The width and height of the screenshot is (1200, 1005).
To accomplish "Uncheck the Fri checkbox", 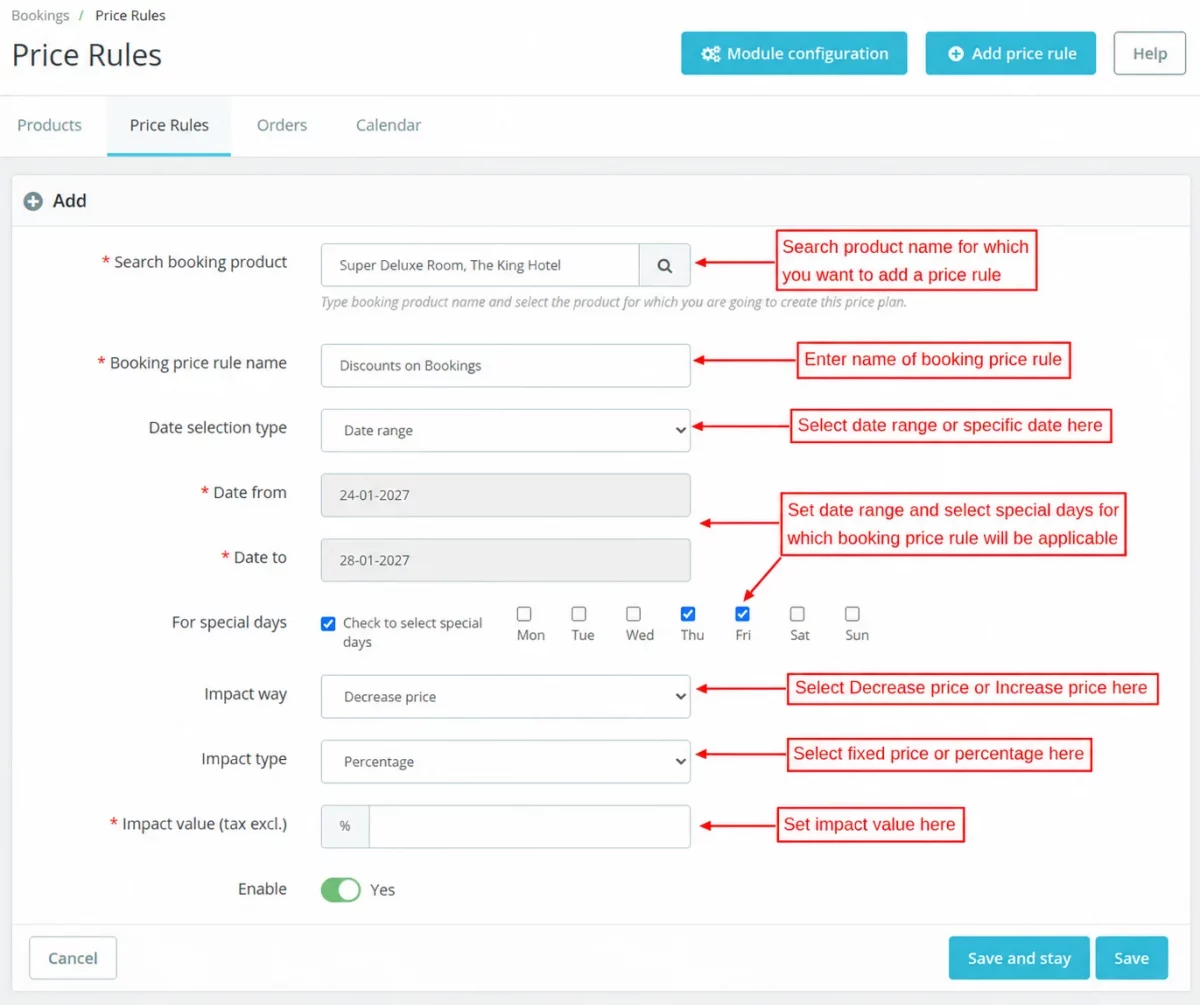I will click(742, 614).
